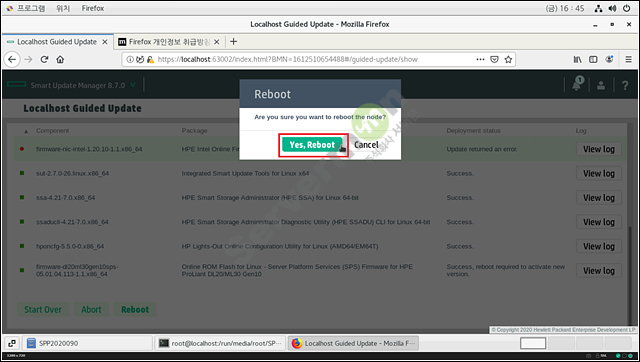
Task: Click the clock in the top panel
Action: click(565, 8)
